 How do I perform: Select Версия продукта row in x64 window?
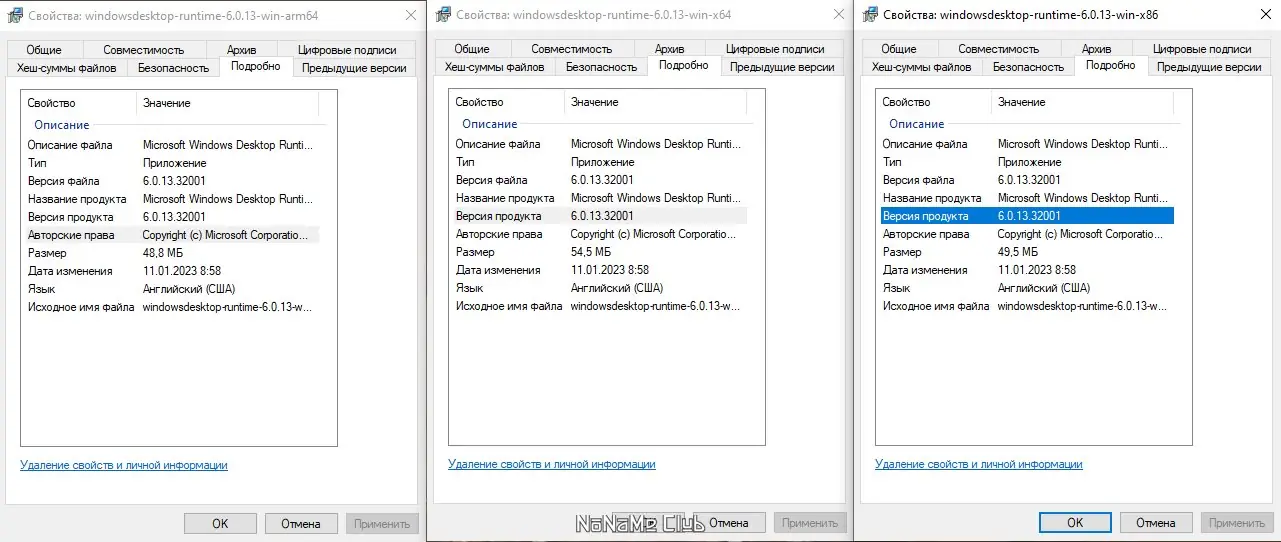coord(599,216)
